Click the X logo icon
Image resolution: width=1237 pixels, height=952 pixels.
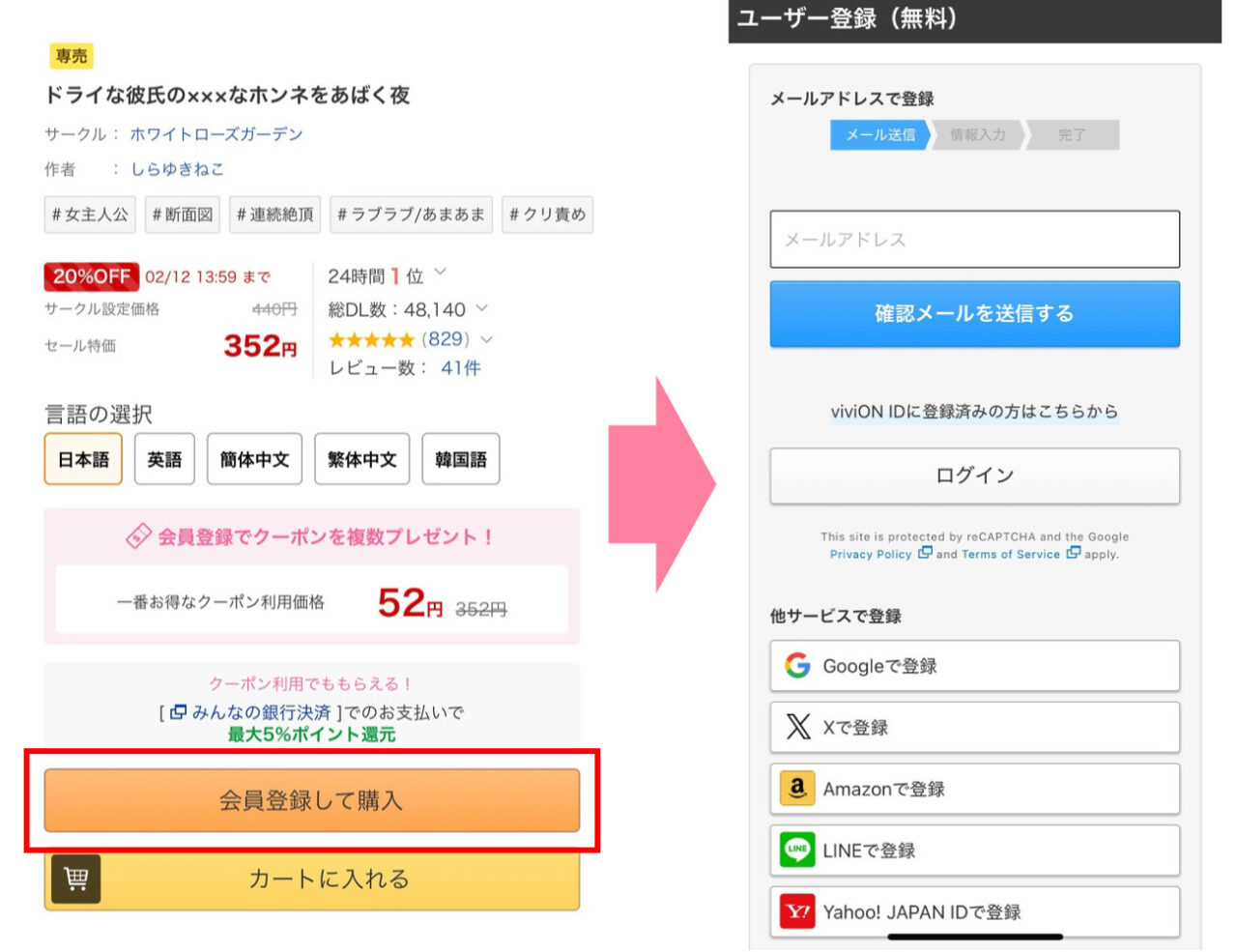point(798,727)
